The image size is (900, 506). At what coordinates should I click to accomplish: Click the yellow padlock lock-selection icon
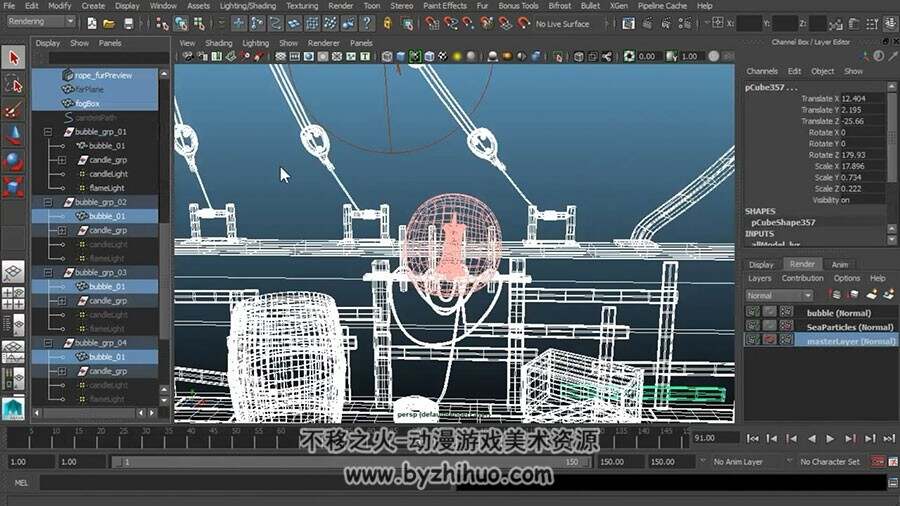click(x=387, y=24)
